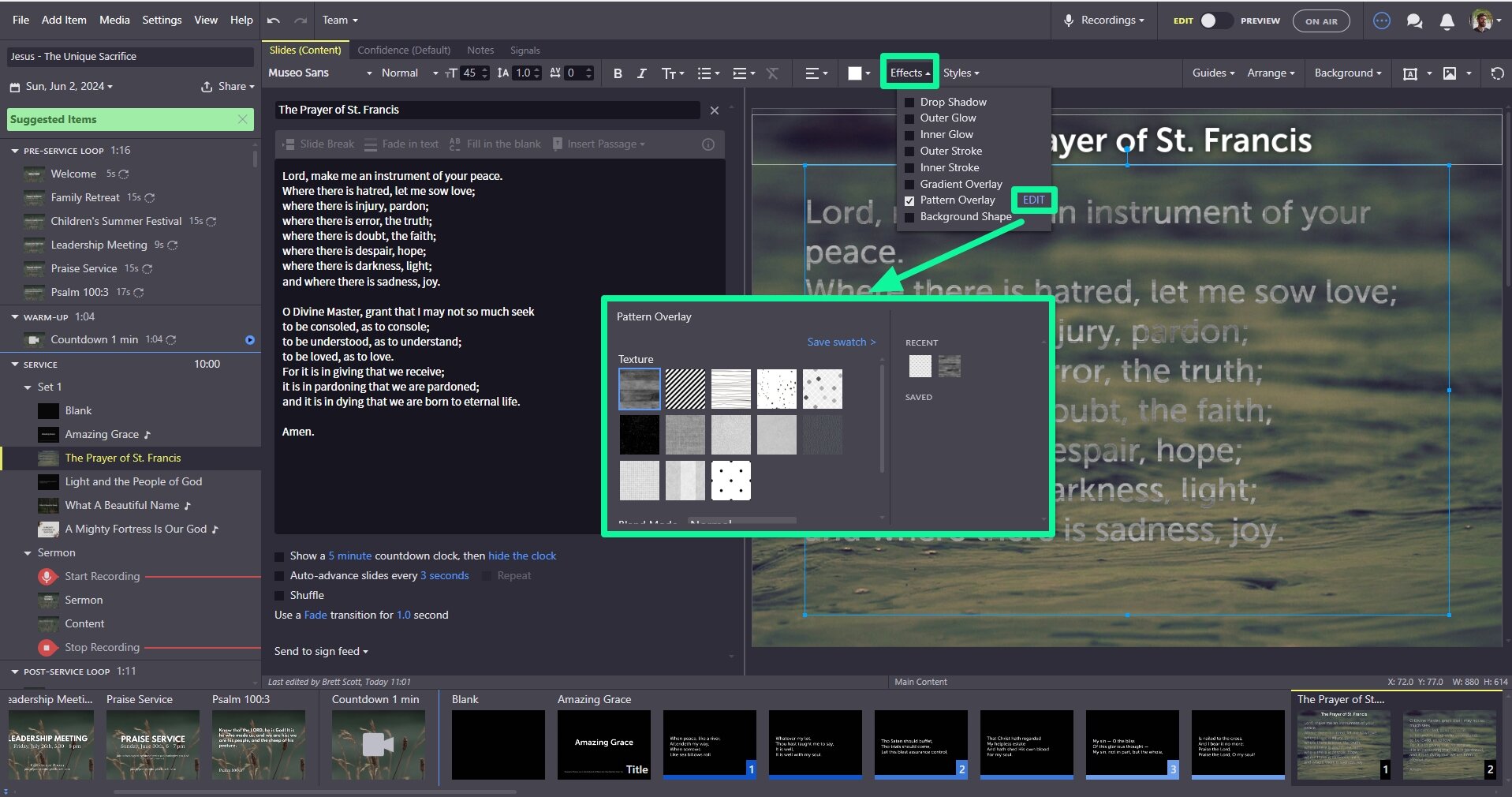Switch to the Signals tab
The image size is (1512, 797).
click(x=525, y=51)
